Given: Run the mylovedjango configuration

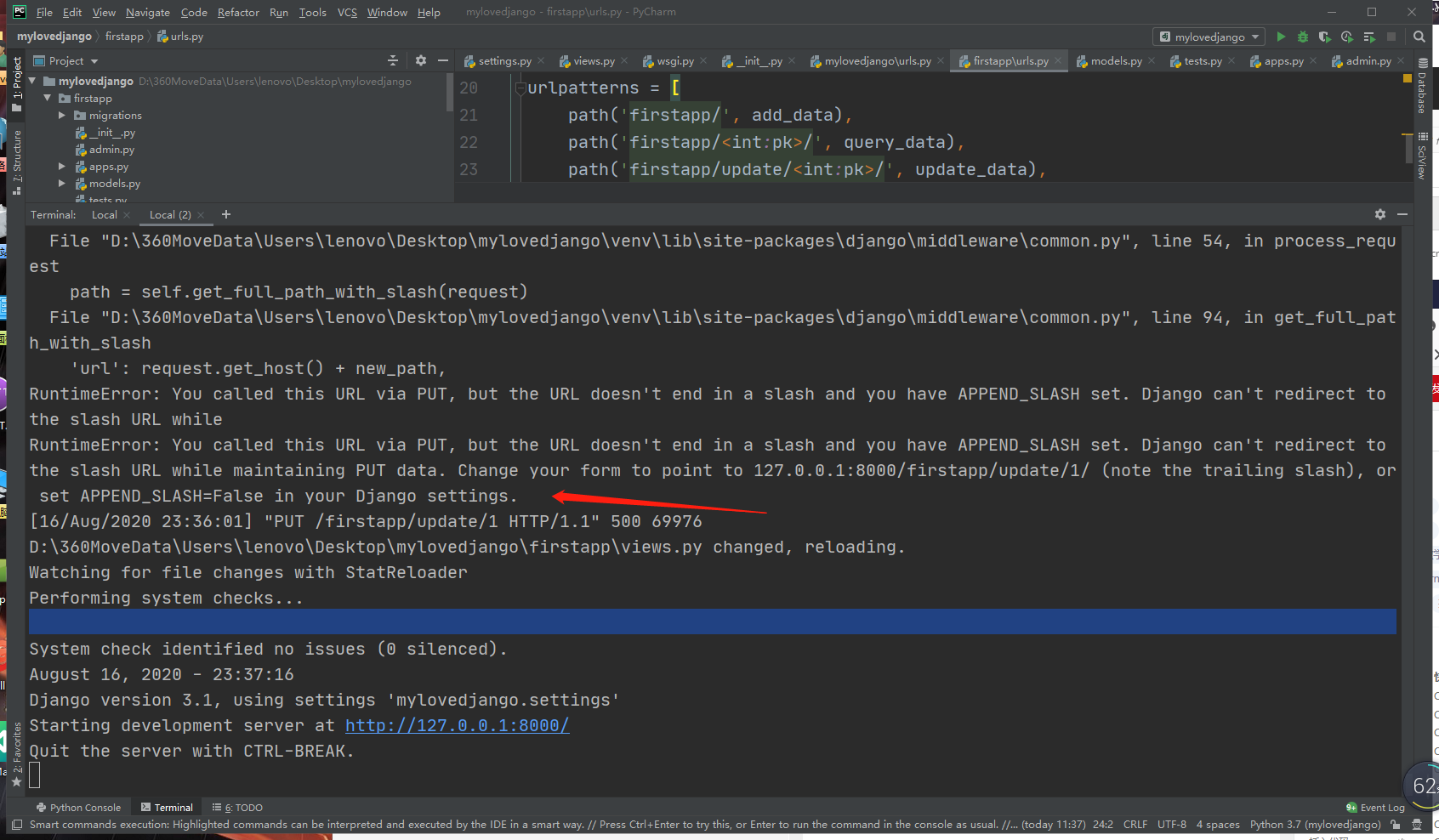Looking at the screenshot, I should 1281,37.
